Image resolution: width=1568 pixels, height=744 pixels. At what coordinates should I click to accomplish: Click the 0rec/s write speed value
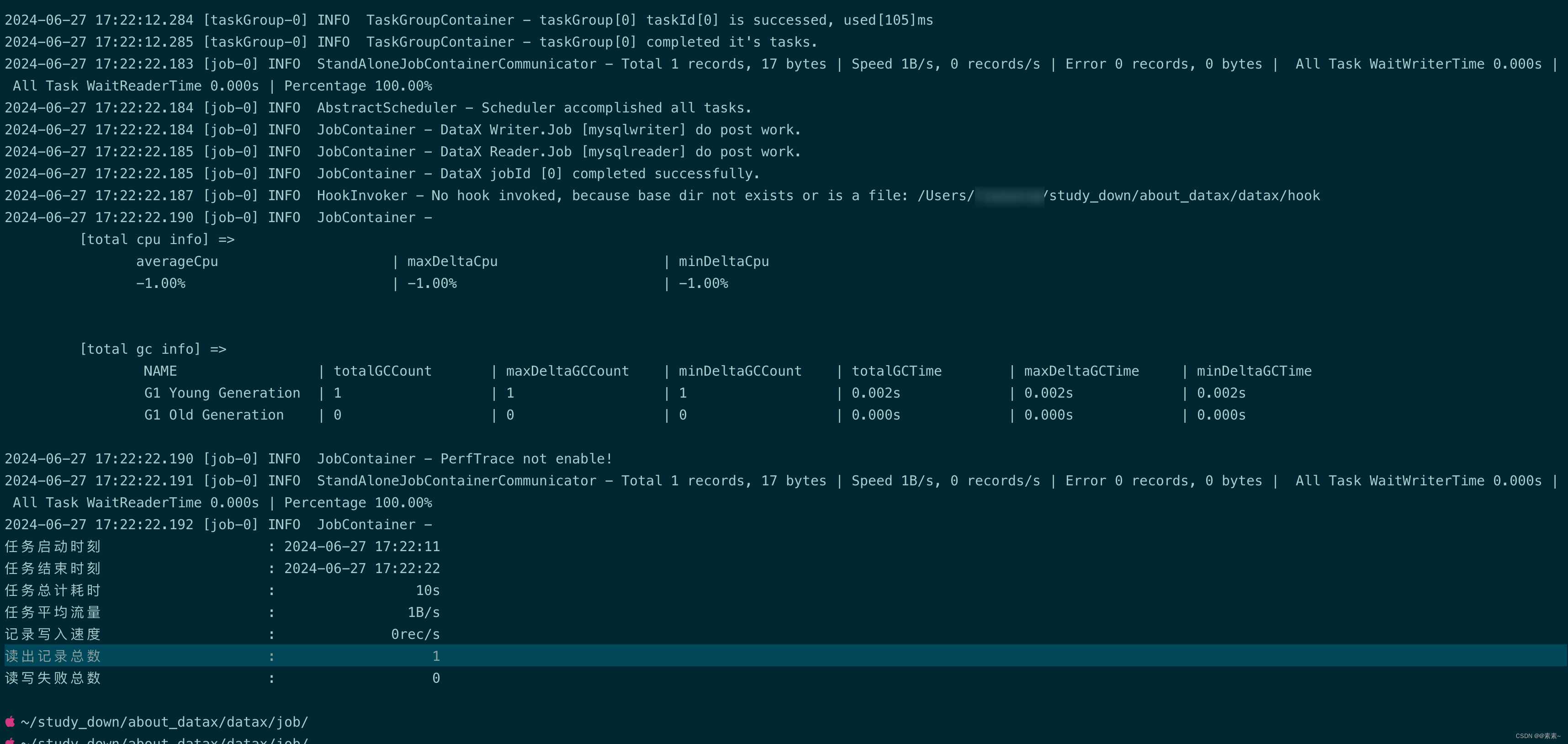[x=415, y=634]
